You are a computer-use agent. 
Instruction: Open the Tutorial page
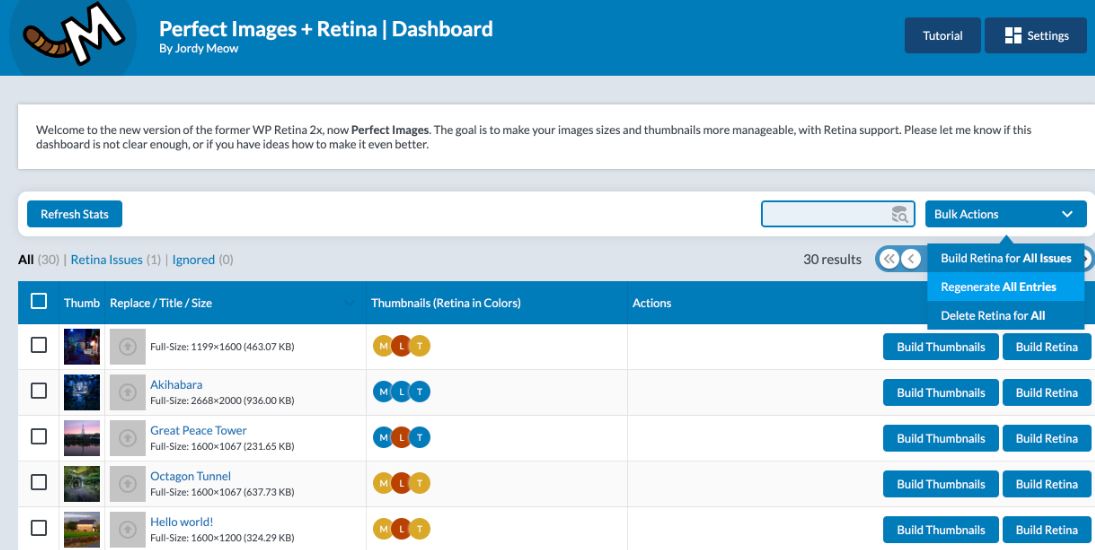tap(942, 36)
